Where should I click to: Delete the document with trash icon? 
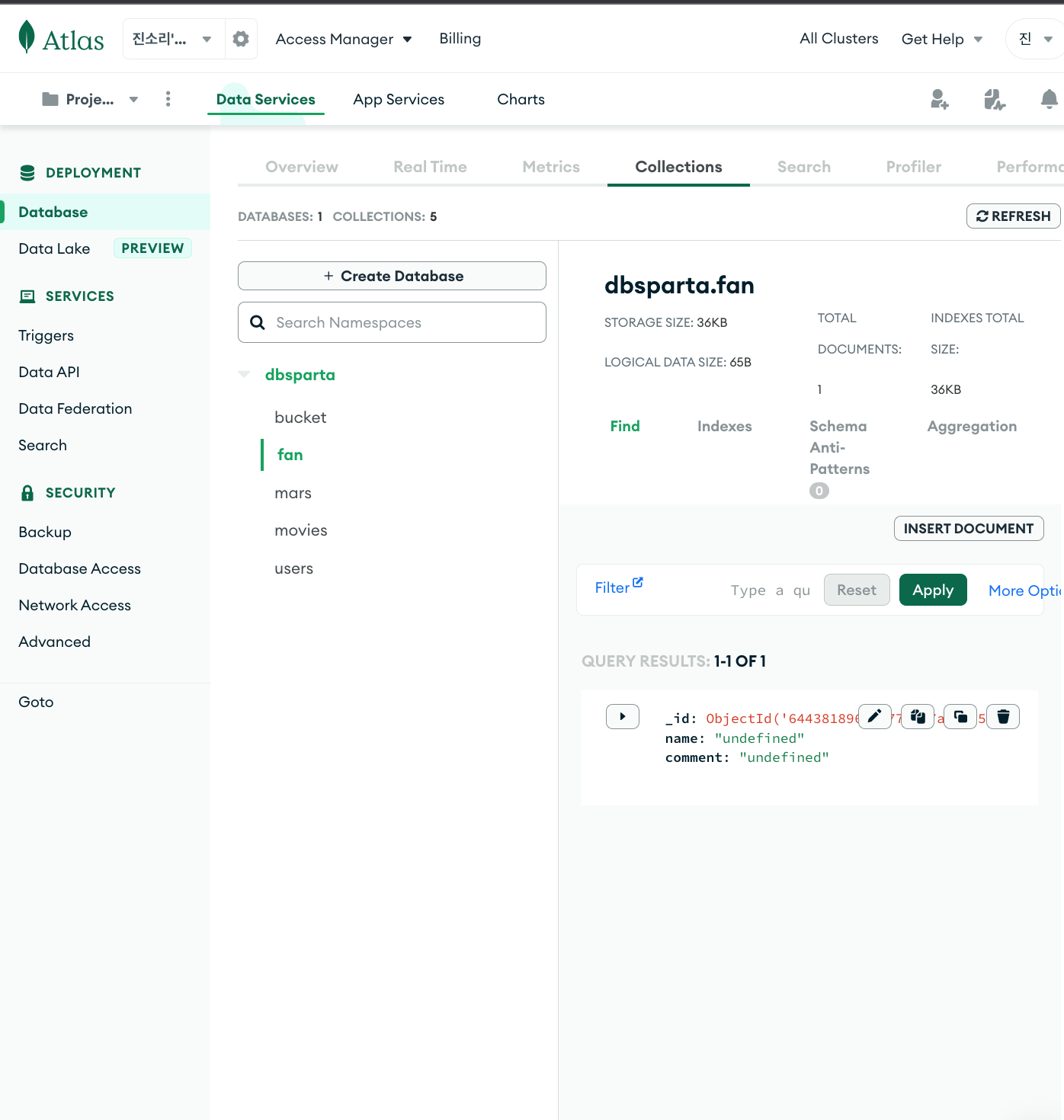(x=1003, y=716)
